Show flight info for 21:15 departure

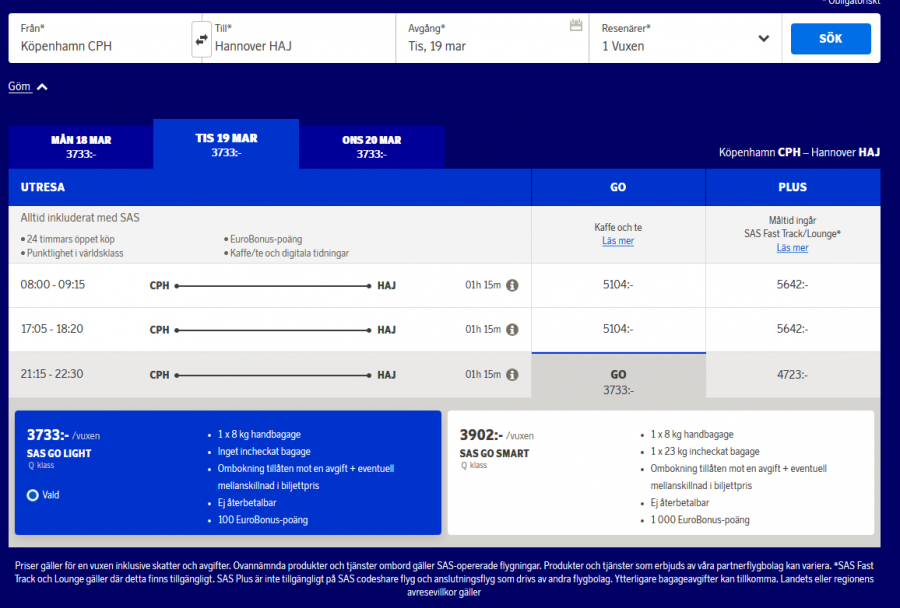[512, 374]
